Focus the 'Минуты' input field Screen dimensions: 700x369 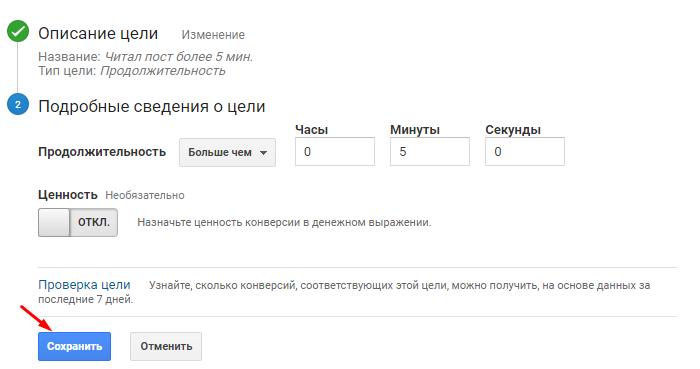click(x=430, y=152)
